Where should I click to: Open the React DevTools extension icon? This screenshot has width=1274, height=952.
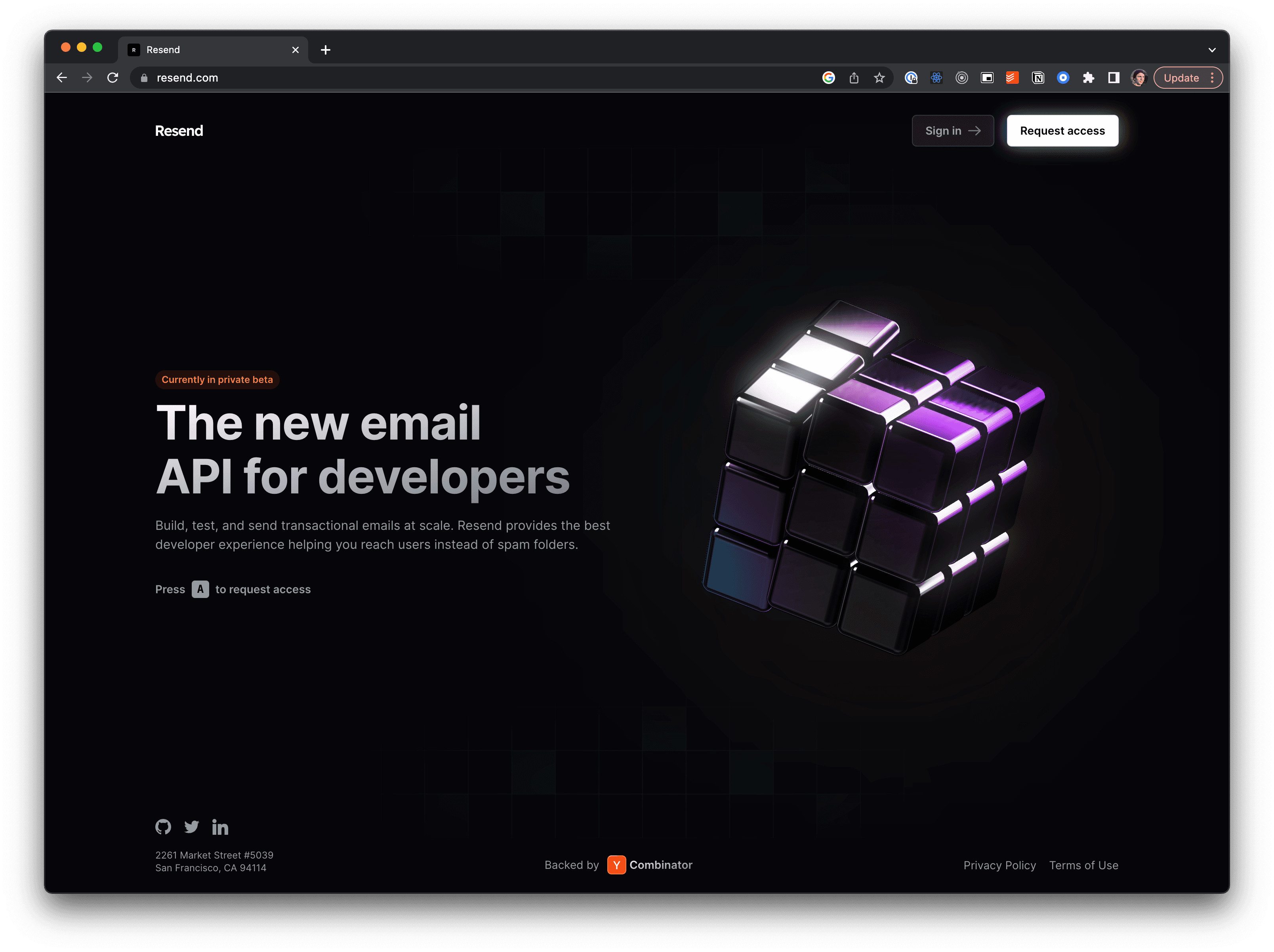click(x=936, y=78)
